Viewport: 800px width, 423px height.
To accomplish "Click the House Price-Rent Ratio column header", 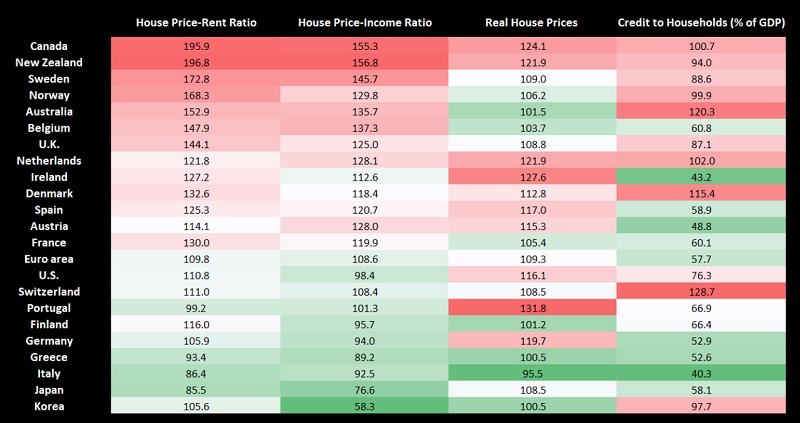I will tap(195, 21).
